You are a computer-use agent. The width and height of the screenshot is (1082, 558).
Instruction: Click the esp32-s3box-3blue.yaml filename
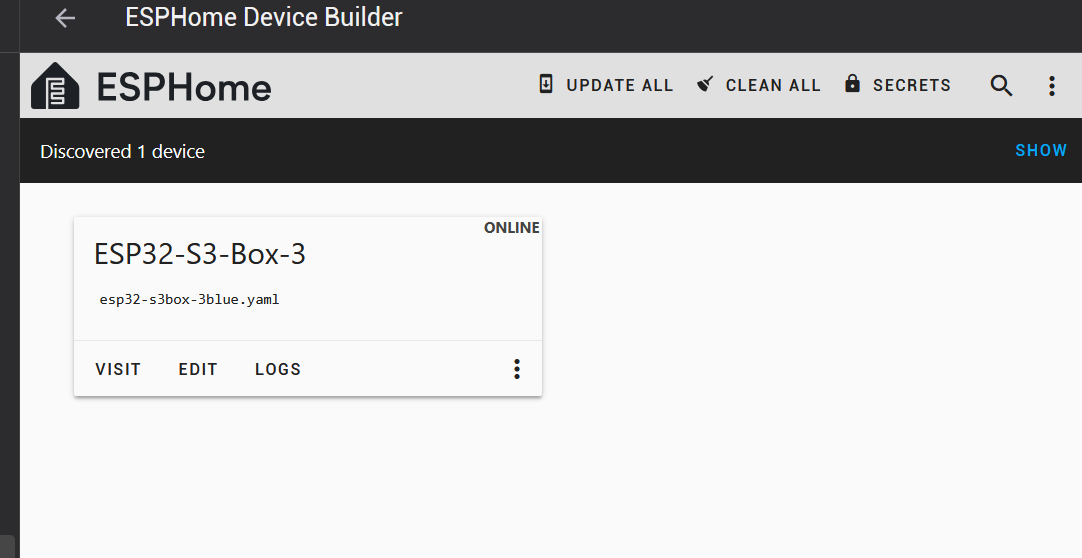pos(189,299)
